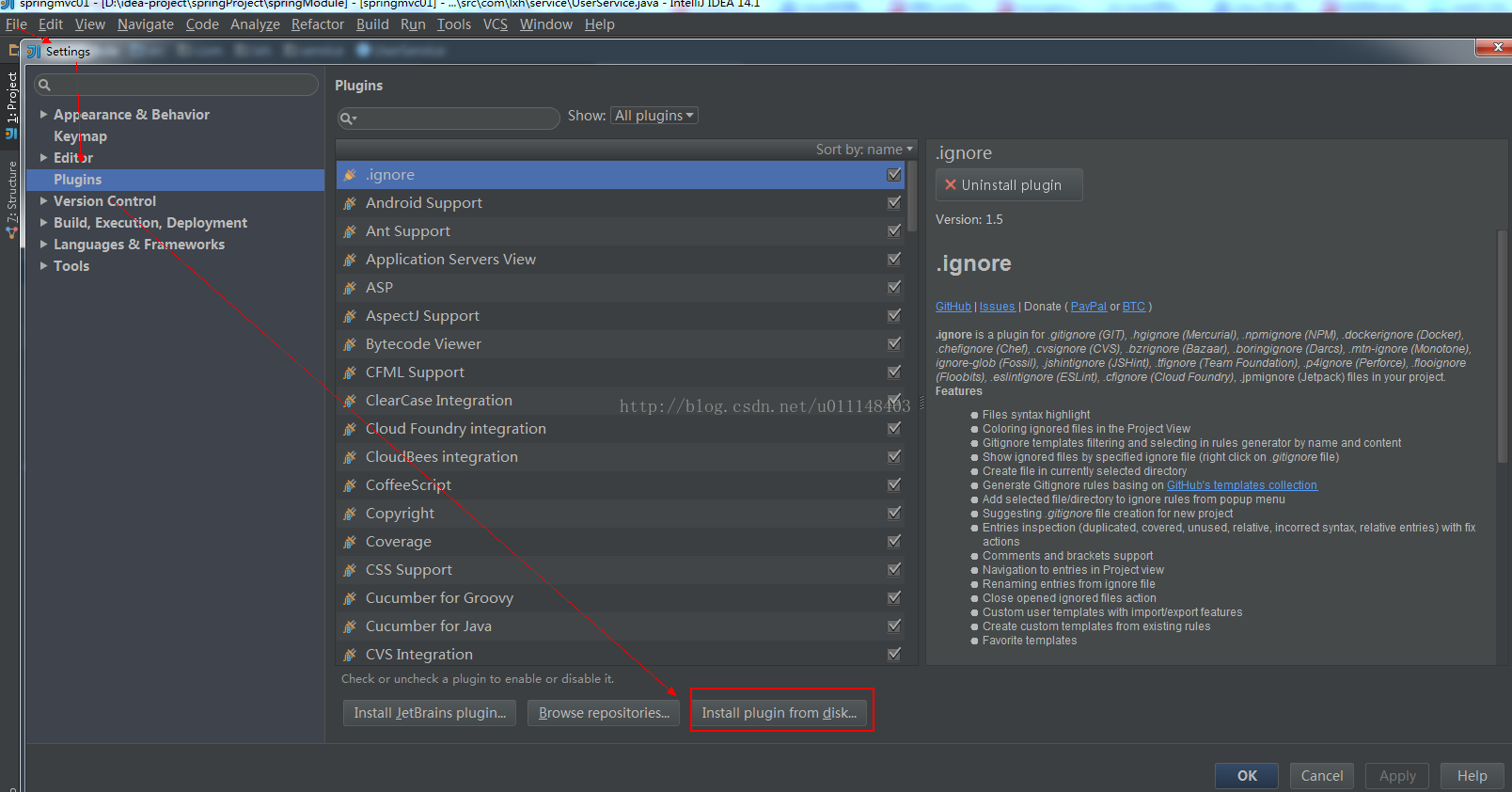The height and width of the screenshot is (792, 1512).
Task: Open the Refactor menu
Action: pyautogui.click(x=318, y=24)
